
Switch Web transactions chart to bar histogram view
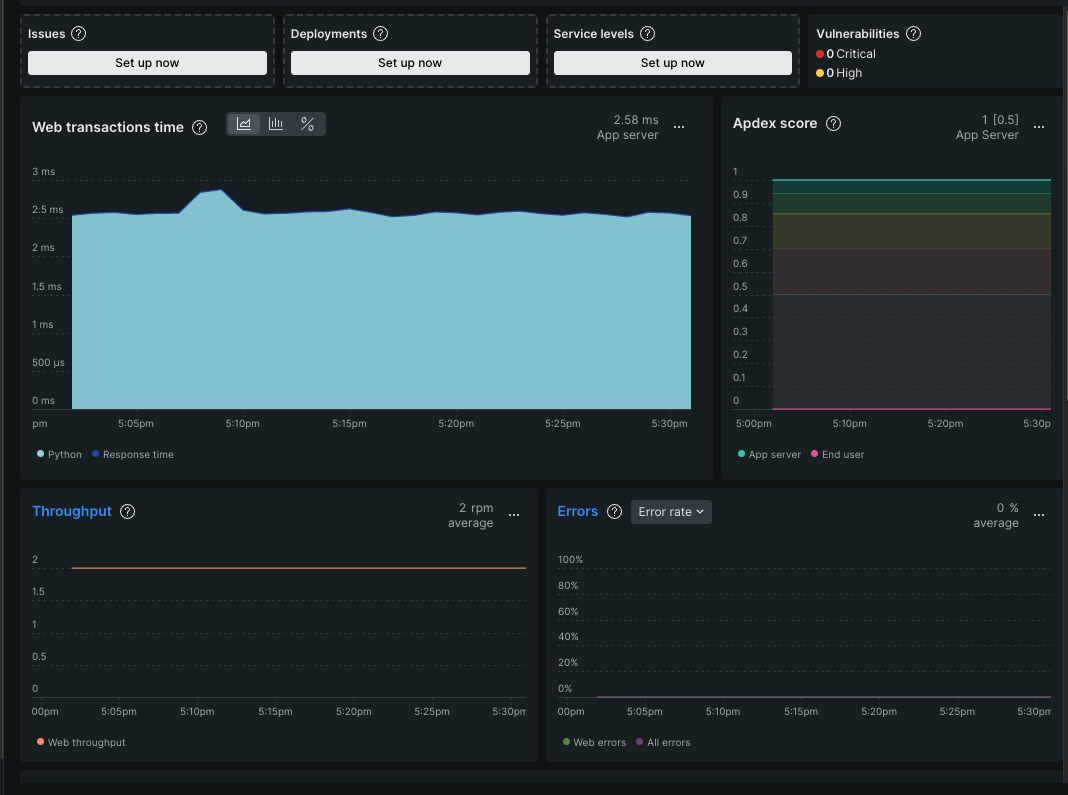(276, 124)
